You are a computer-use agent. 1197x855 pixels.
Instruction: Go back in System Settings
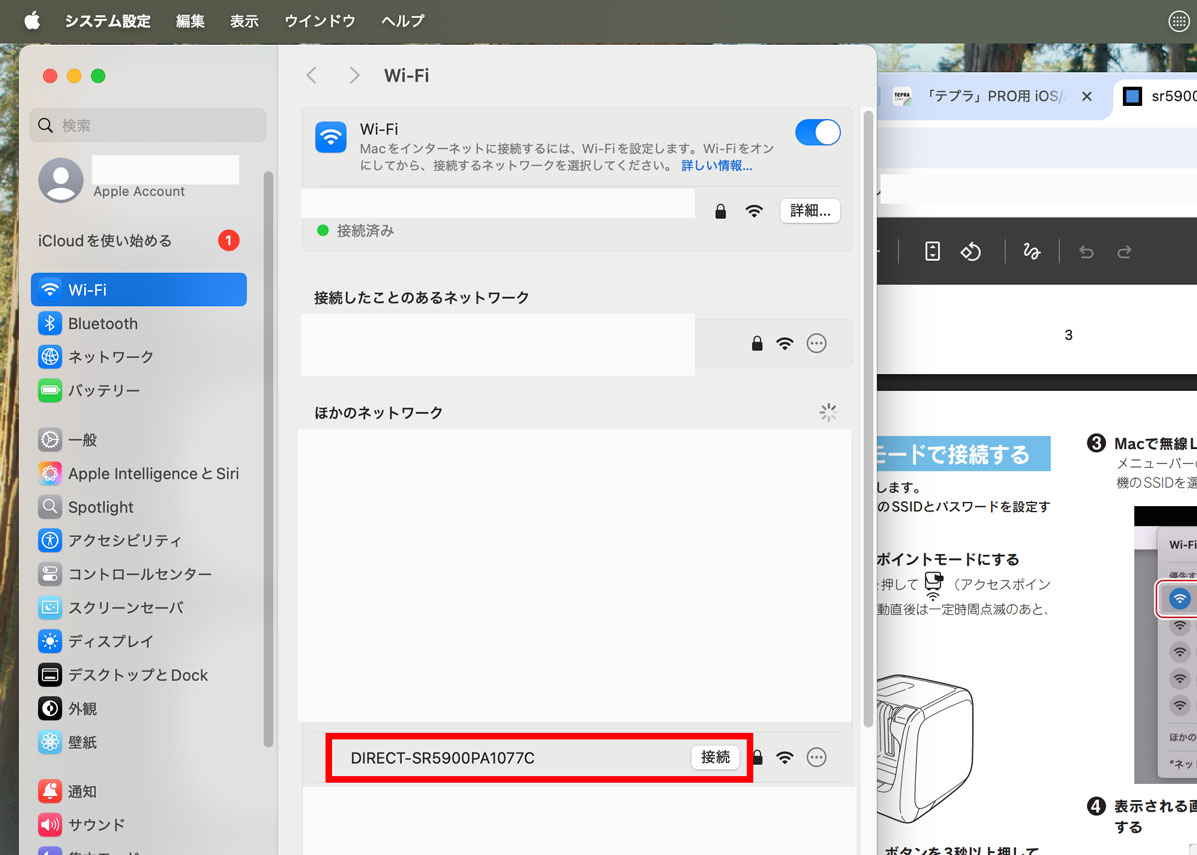coord(311,75)
